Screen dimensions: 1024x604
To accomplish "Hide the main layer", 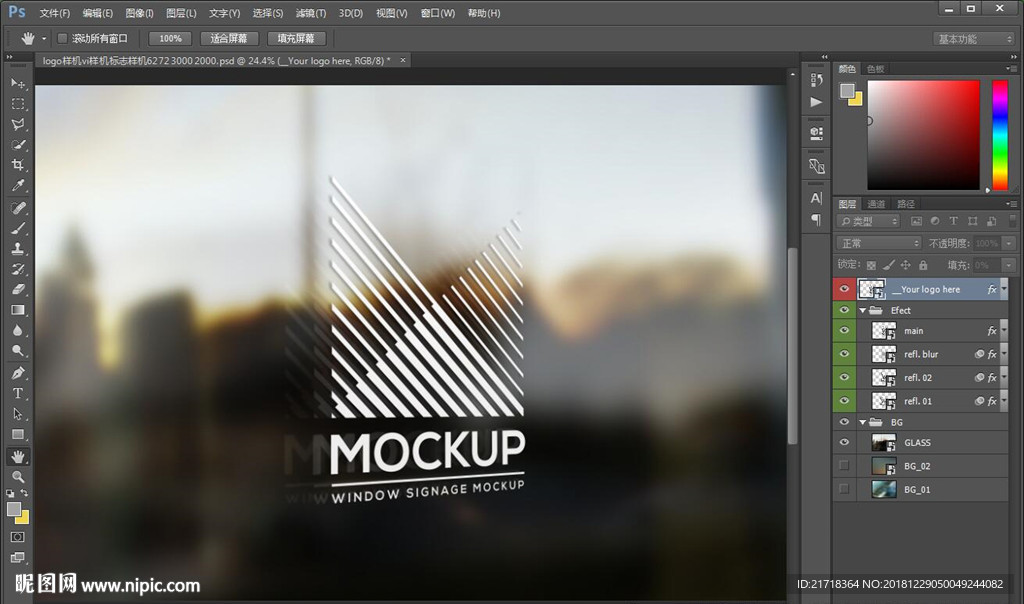I will [844, 330].
